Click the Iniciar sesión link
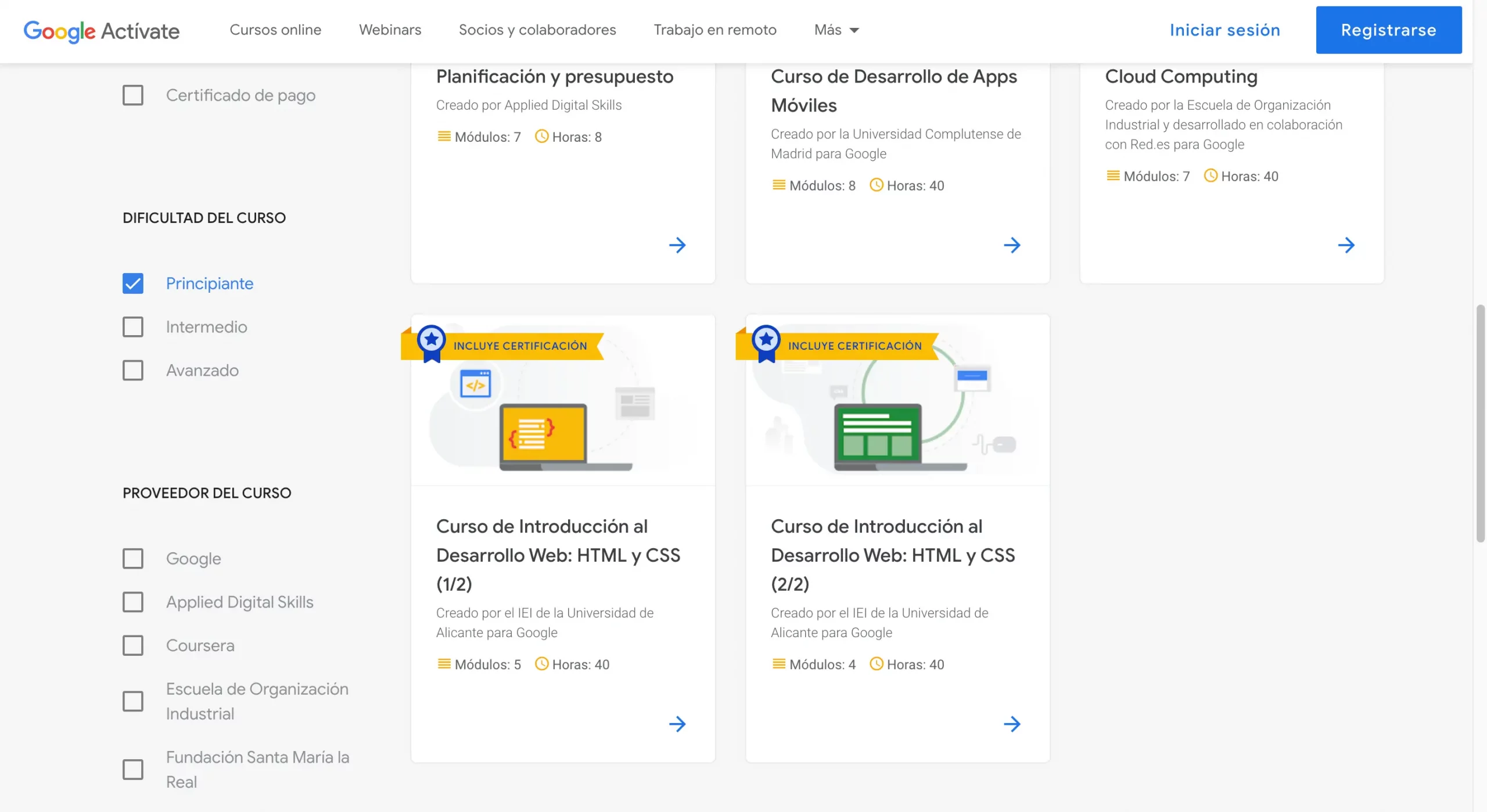Viewport: 1487px width, 812px height. 1225,30
